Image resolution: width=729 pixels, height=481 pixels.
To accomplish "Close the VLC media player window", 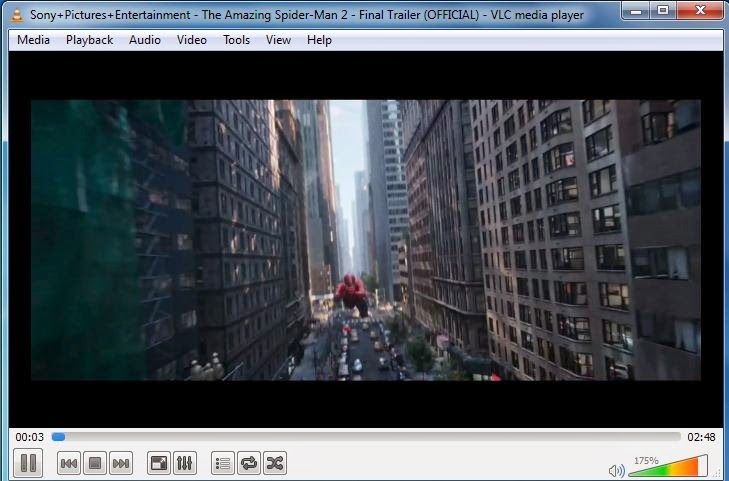I will (x=701, y=10).
